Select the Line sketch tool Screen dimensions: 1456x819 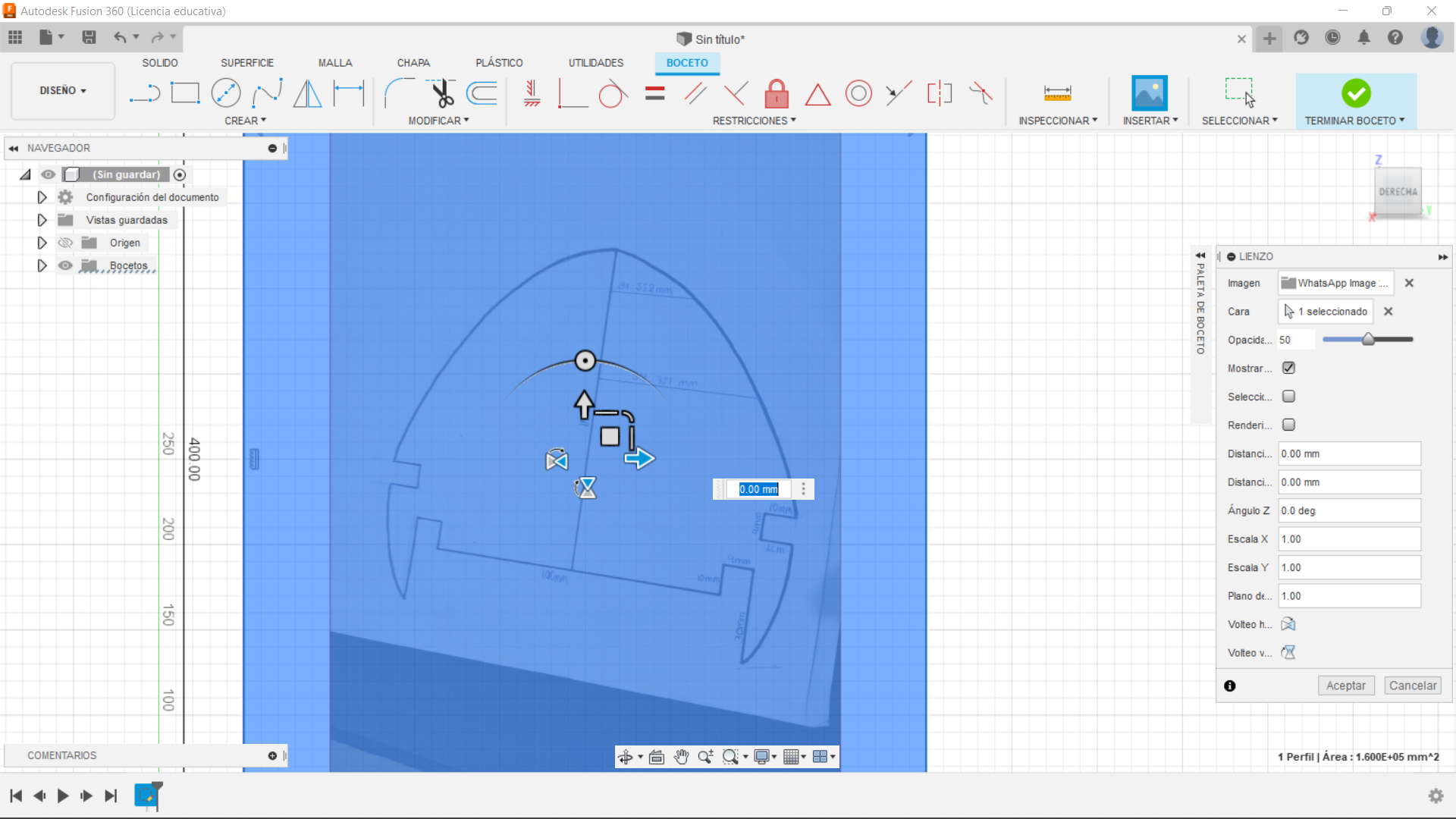[x=144, y=94]
